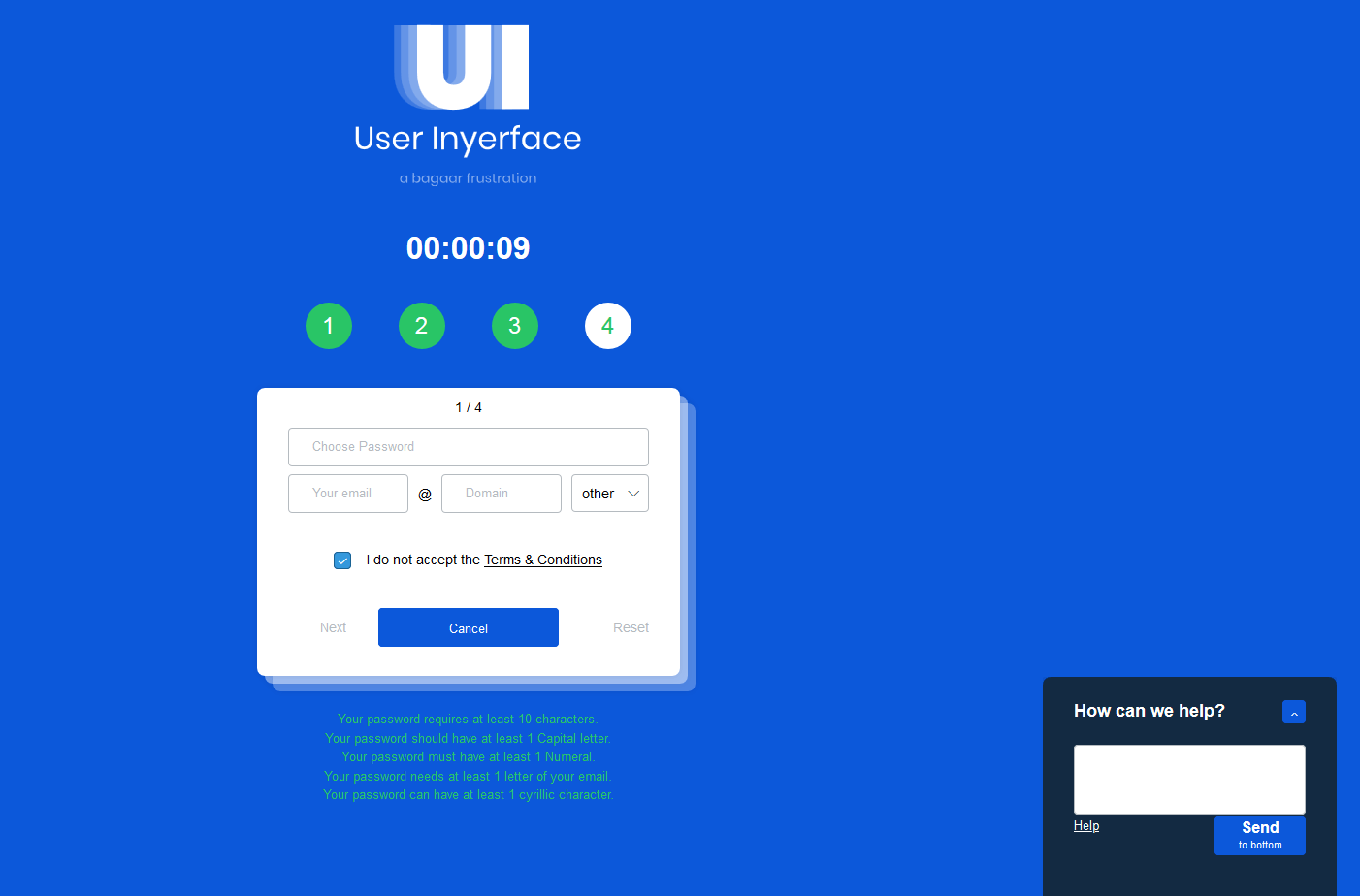The height and width of the screenshot is (896, 1360).
Task: Click the Your email input field
Action: pyautogui.click(x=347, y=494)
